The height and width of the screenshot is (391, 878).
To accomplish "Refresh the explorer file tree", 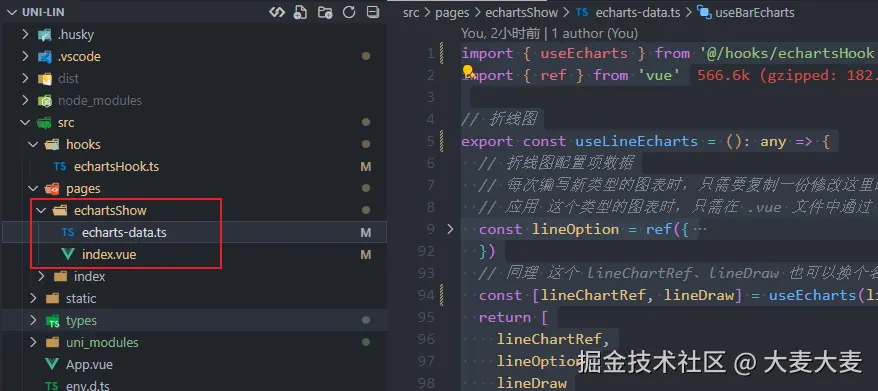I will coord(349,12).
